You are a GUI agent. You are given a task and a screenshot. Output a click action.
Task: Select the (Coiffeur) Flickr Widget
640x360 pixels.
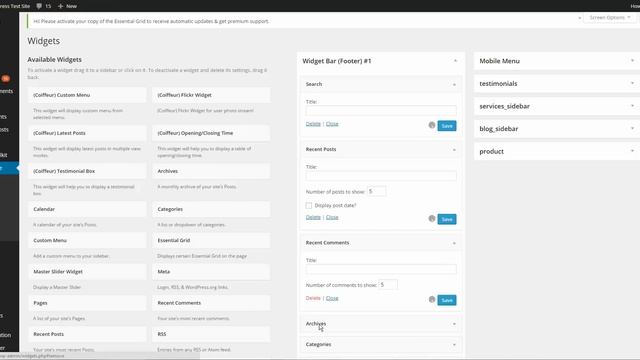point(211,95)
